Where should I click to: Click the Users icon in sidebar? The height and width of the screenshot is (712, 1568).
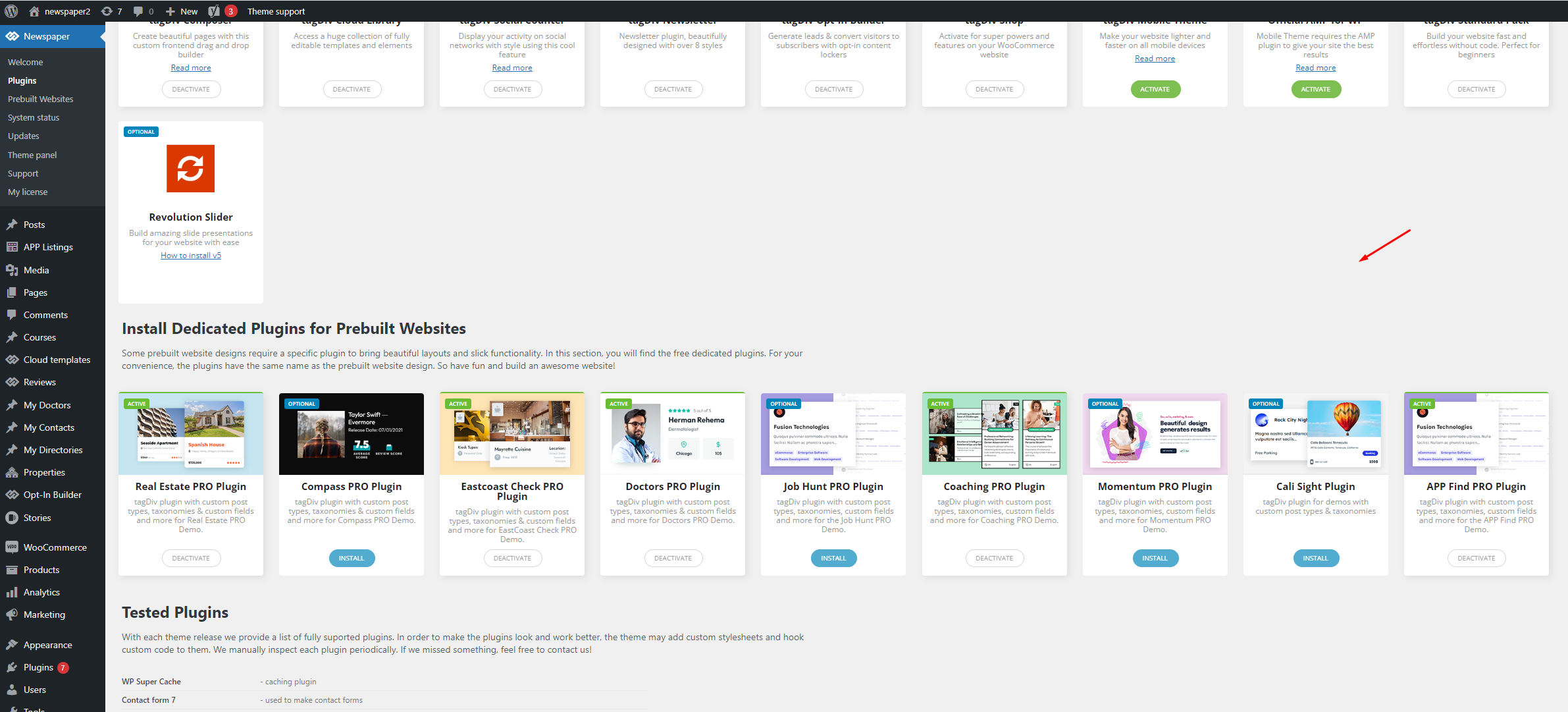pos(12,690)
